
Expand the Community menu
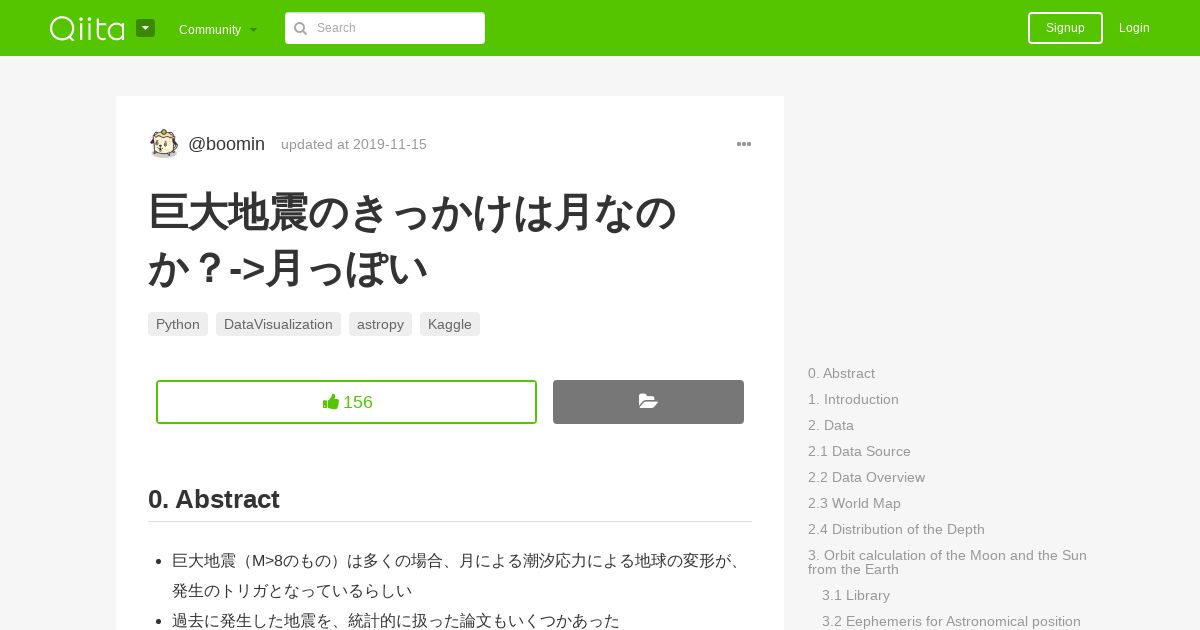tap(218, 29)
